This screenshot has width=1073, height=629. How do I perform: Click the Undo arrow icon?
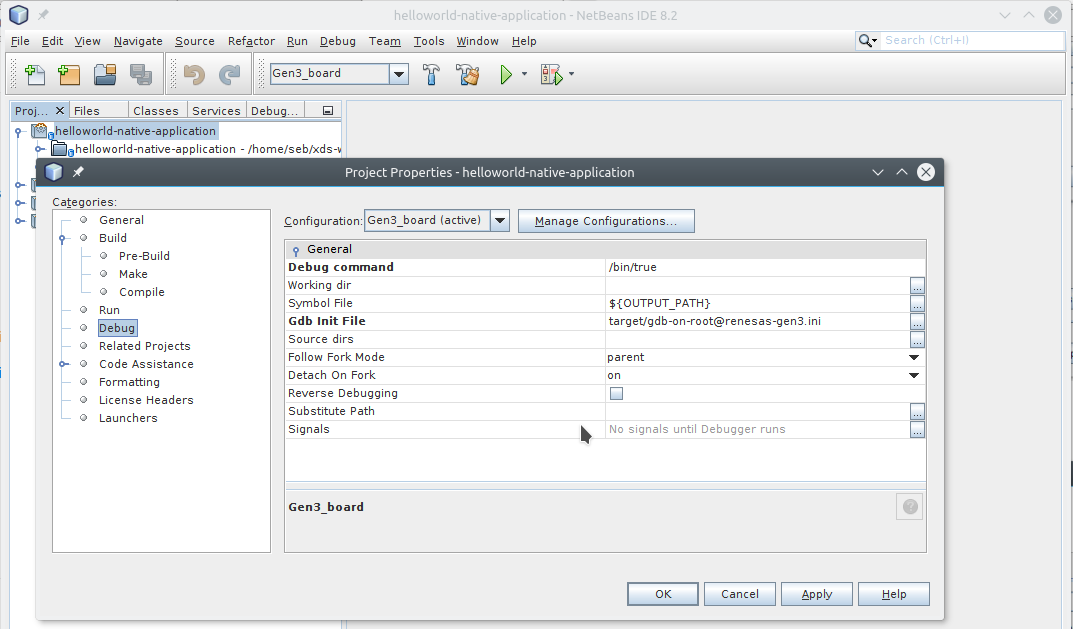(x=194, y=74)
